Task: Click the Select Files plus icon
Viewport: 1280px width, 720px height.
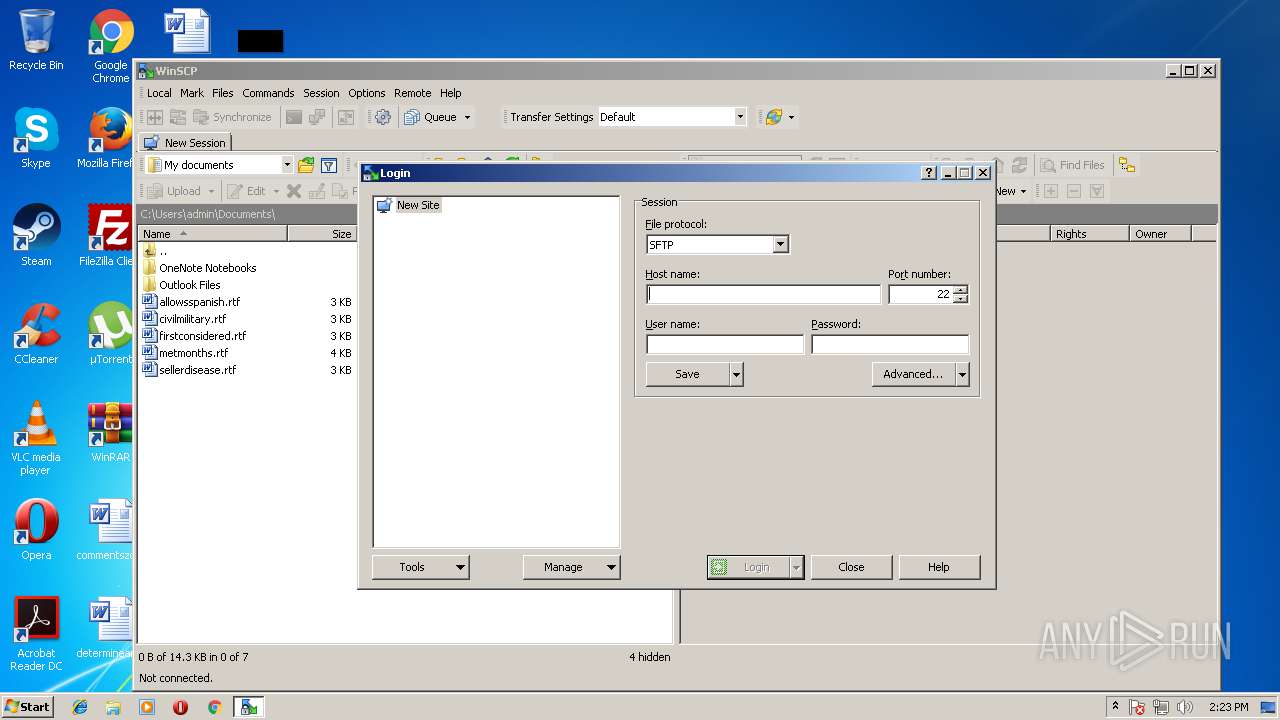Action: pyautogui.click(x=1051, y=191)
